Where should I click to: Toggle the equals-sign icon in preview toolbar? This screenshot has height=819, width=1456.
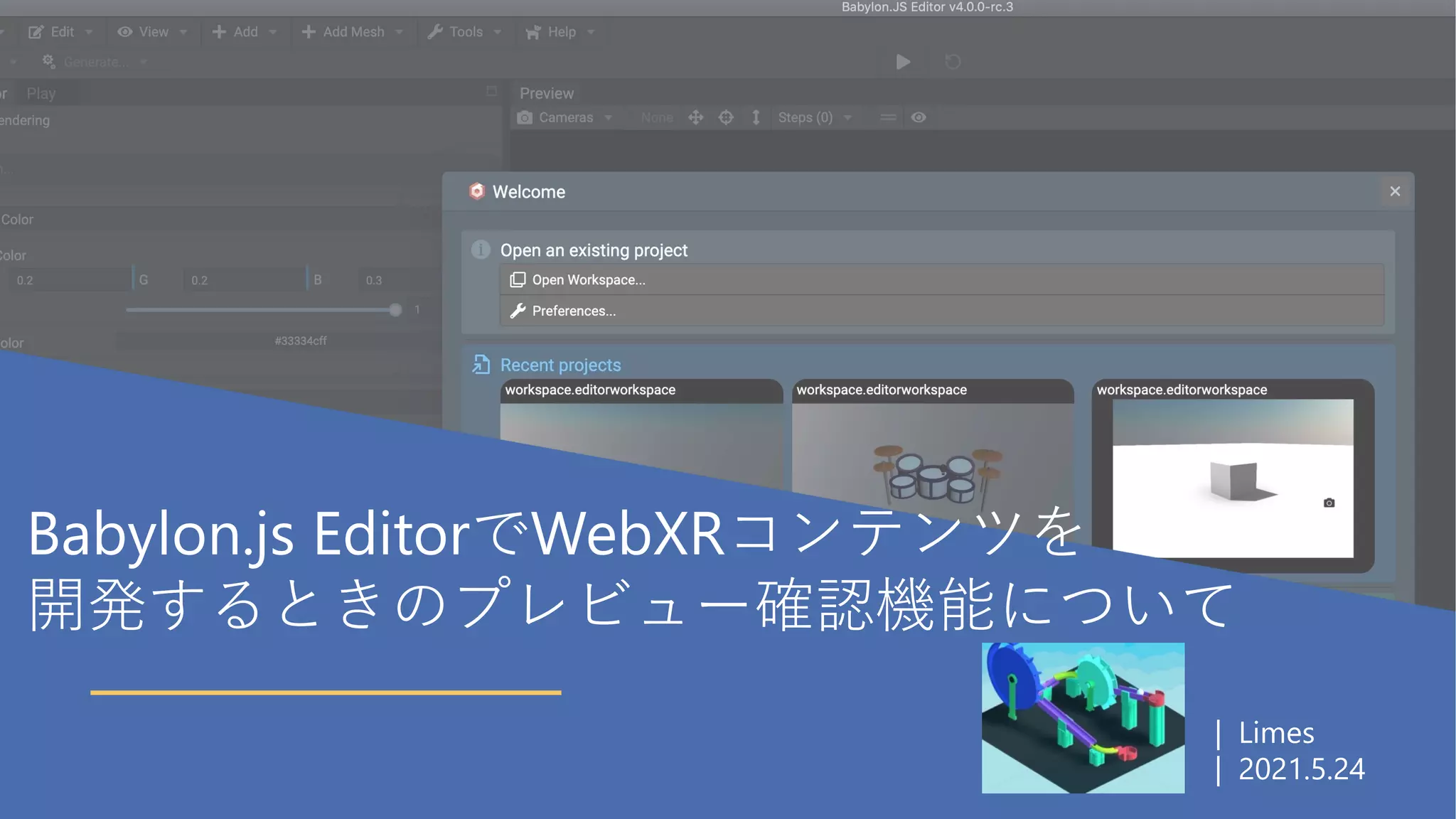[888, 117]
